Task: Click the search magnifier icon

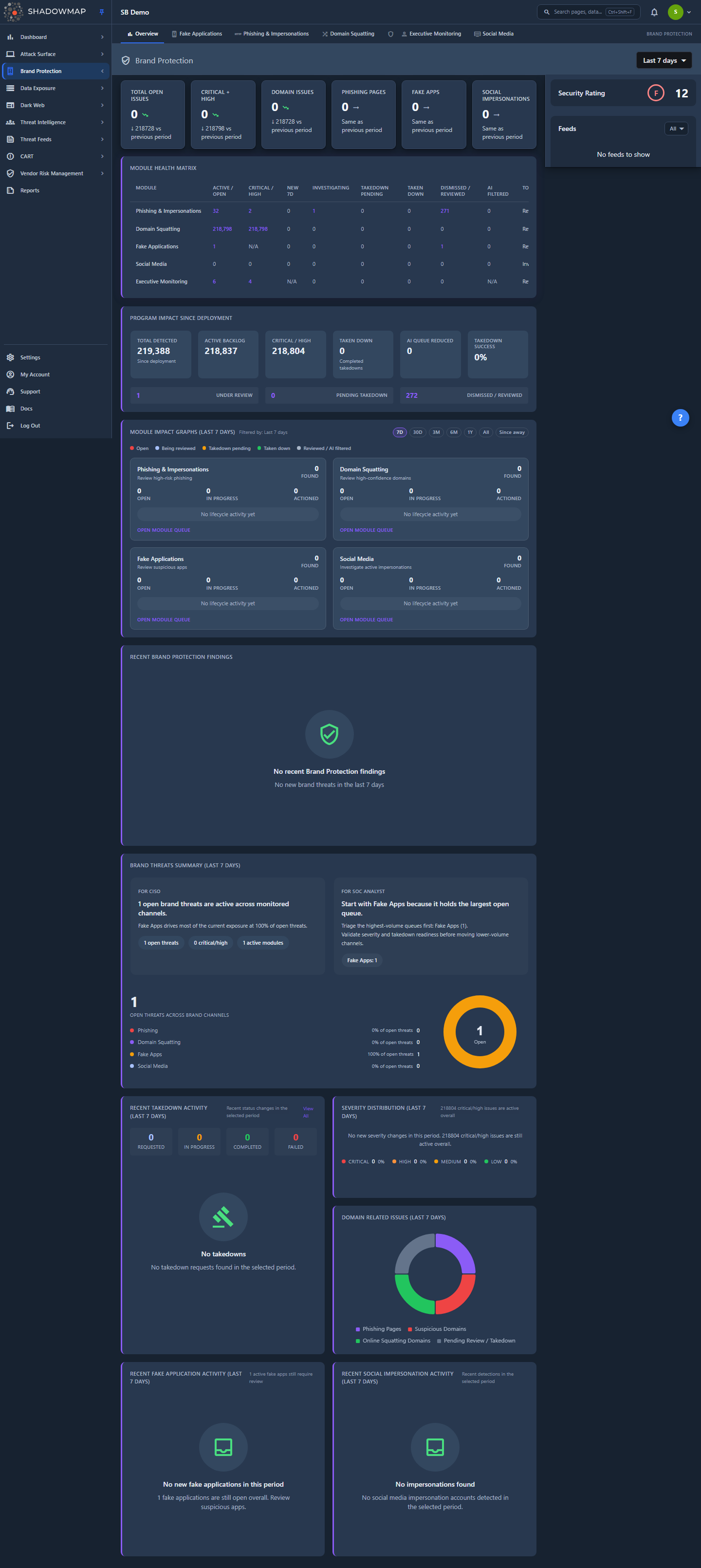Action: point(546,12)
